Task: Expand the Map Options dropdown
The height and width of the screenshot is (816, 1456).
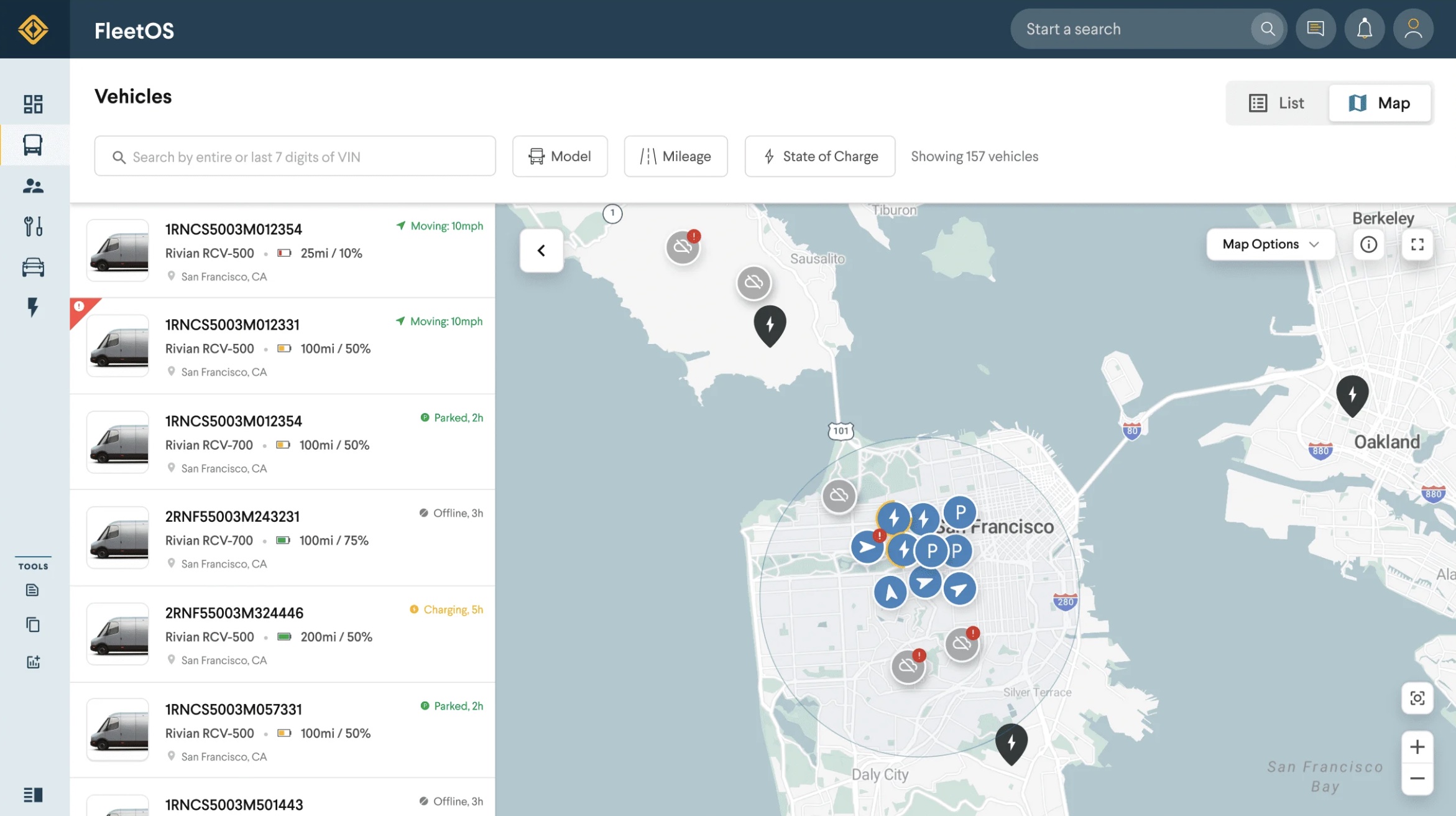Action: 1270,244
